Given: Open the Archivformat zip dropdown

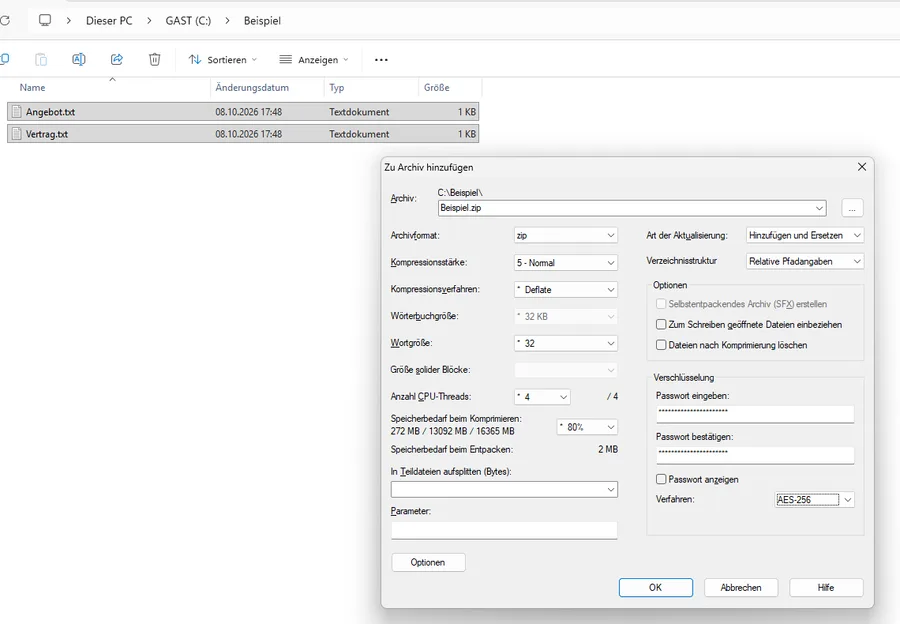Looking at the screenshot, I should click(566, 235).
